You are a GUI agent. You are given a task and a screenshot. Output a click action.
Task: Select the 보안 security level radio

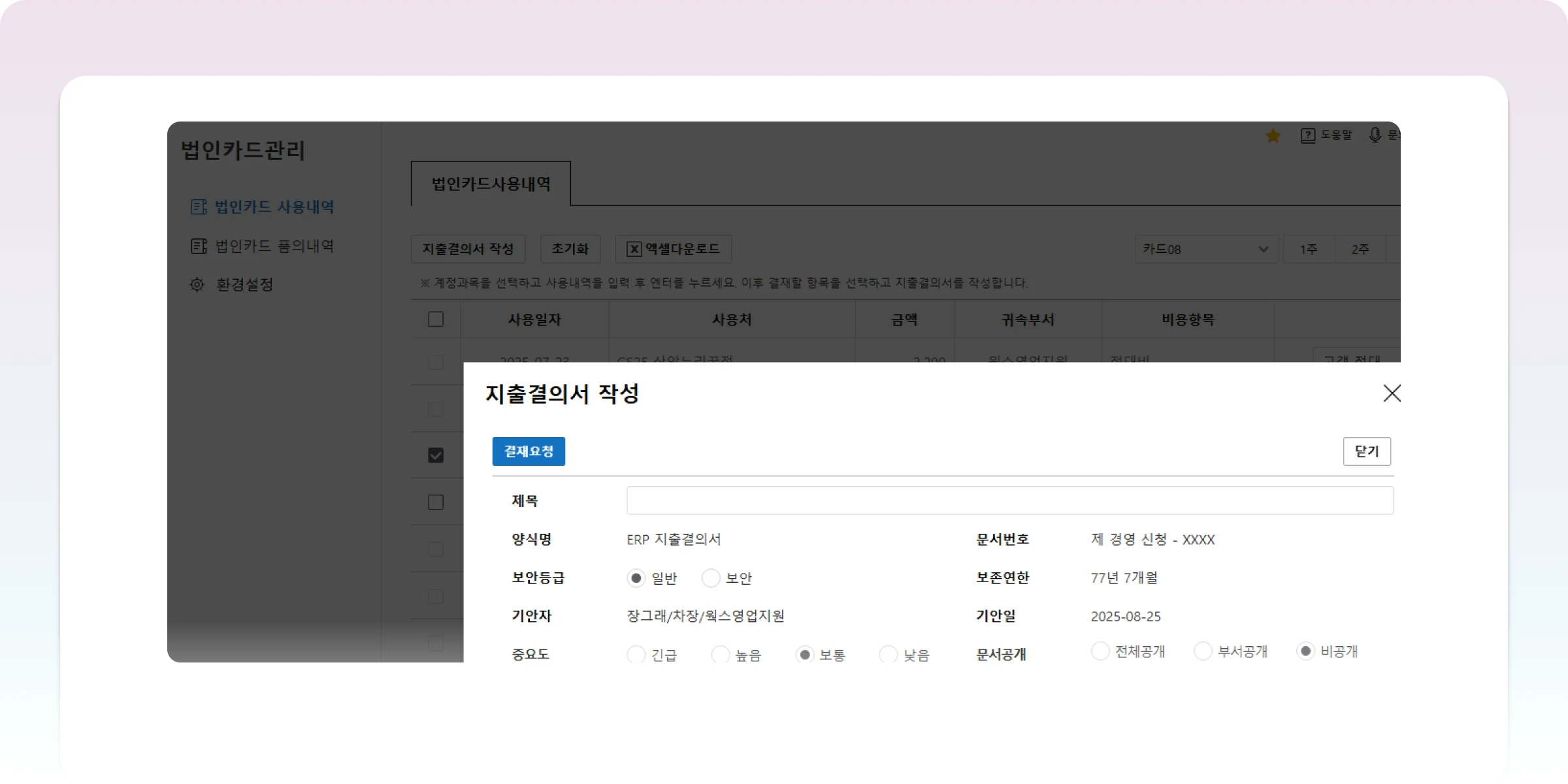[x=711, y=578]
